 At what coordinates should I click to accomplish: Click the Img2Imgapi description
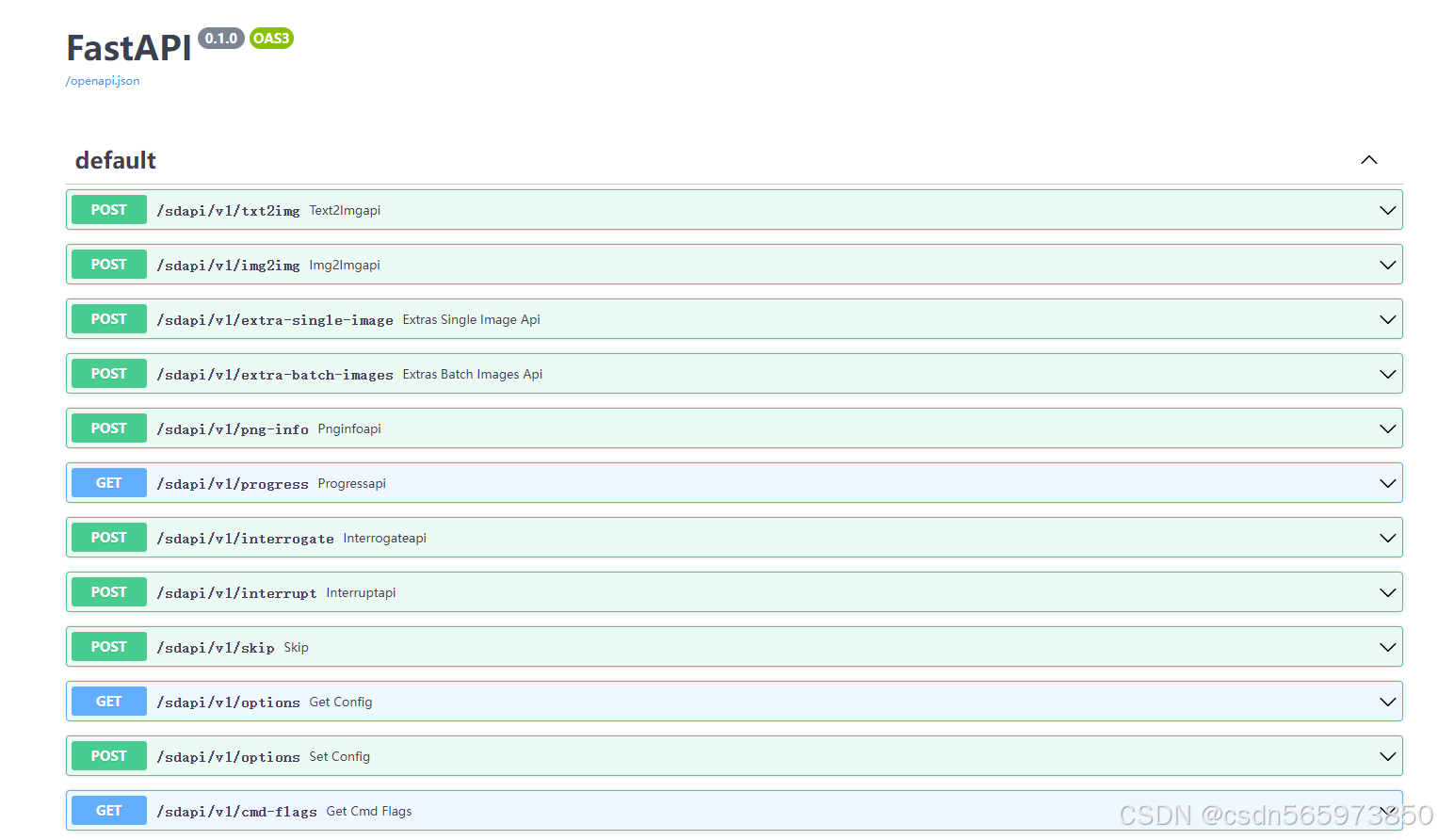point(345,265)
